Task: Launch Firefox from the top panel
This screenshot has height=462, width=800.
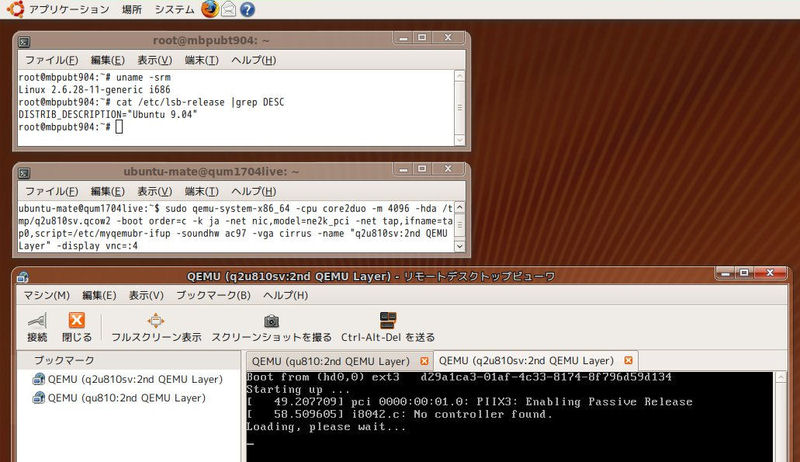Action: 210,9
